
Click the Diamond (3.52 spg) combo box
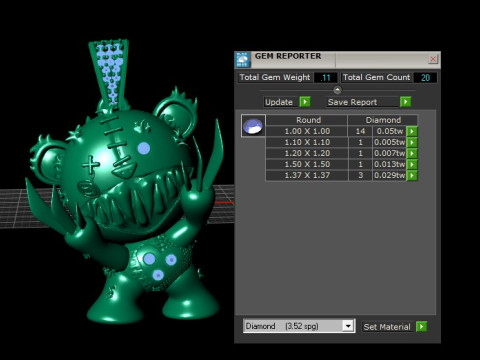[x=298, y=326]
